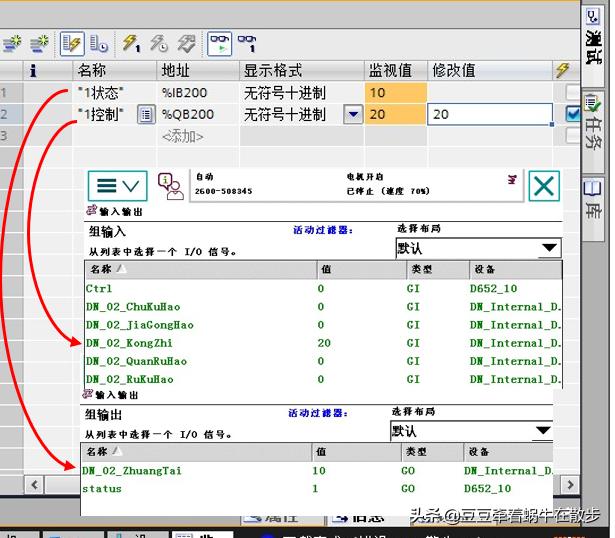
Task: Open the 任务 side tab
Action: pos(593,131)
